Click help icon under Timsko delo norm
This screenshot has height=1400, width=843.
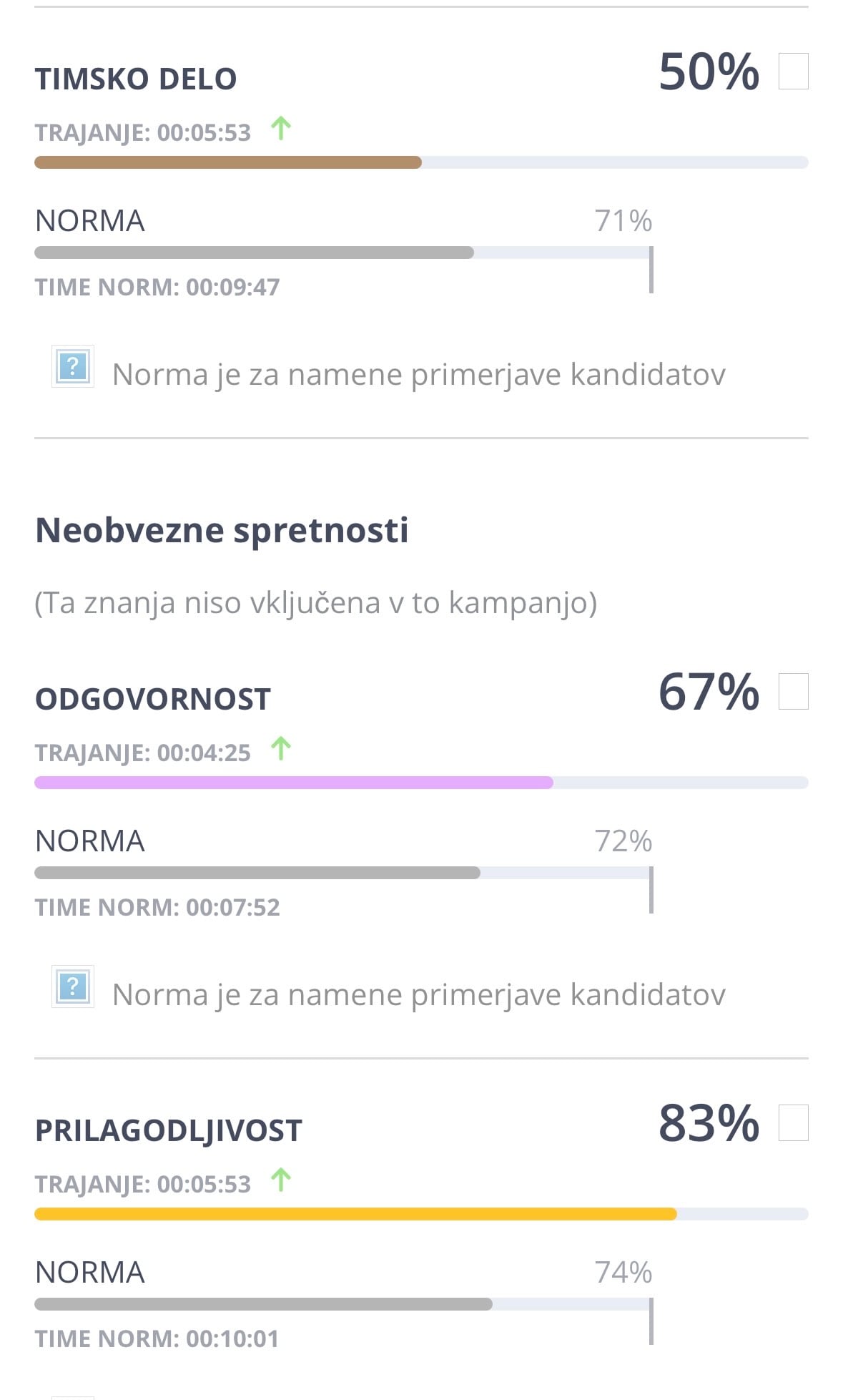click(73, 367)
